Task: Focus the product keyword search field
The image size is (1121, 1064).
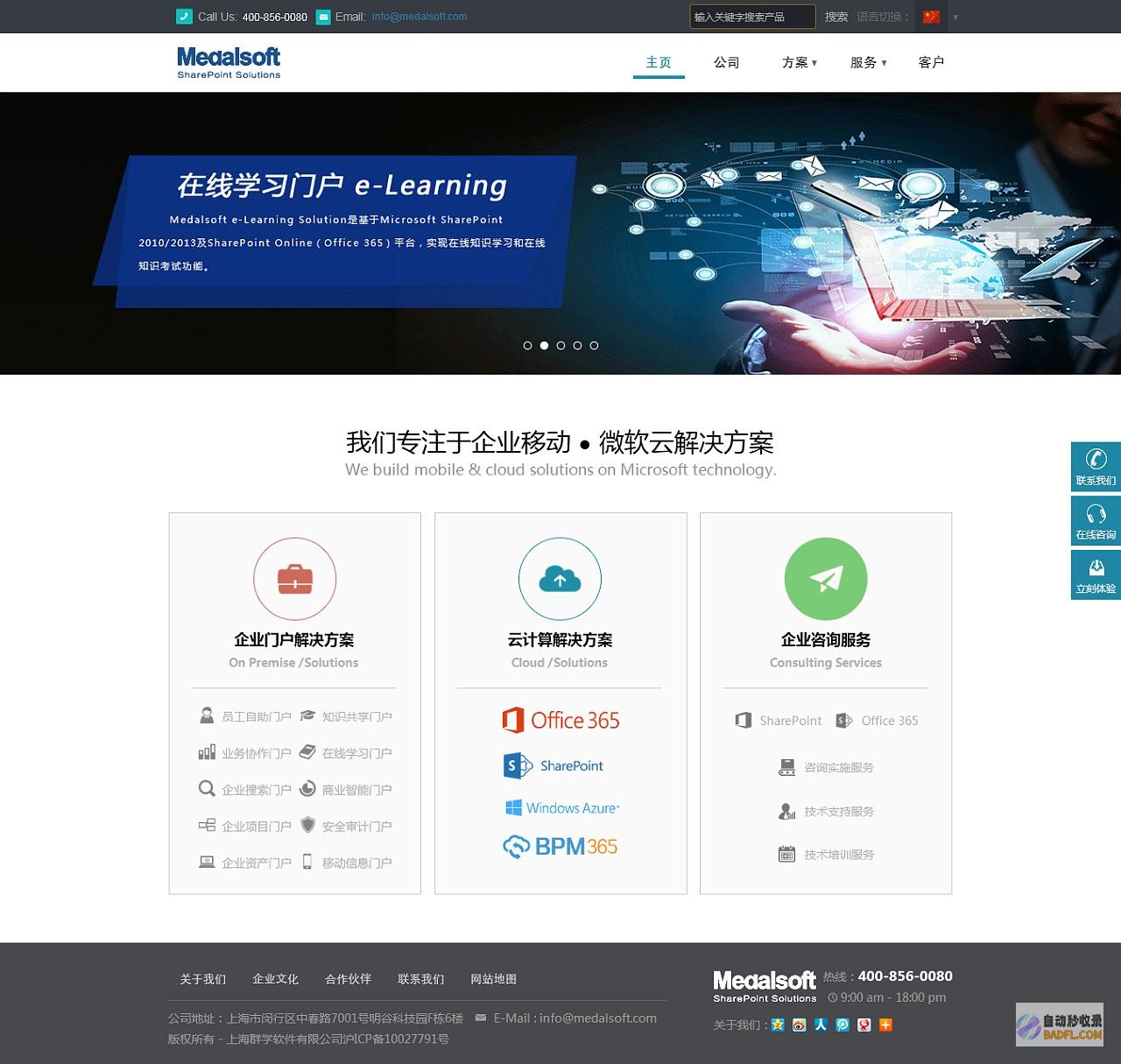Action: point(752,17)
